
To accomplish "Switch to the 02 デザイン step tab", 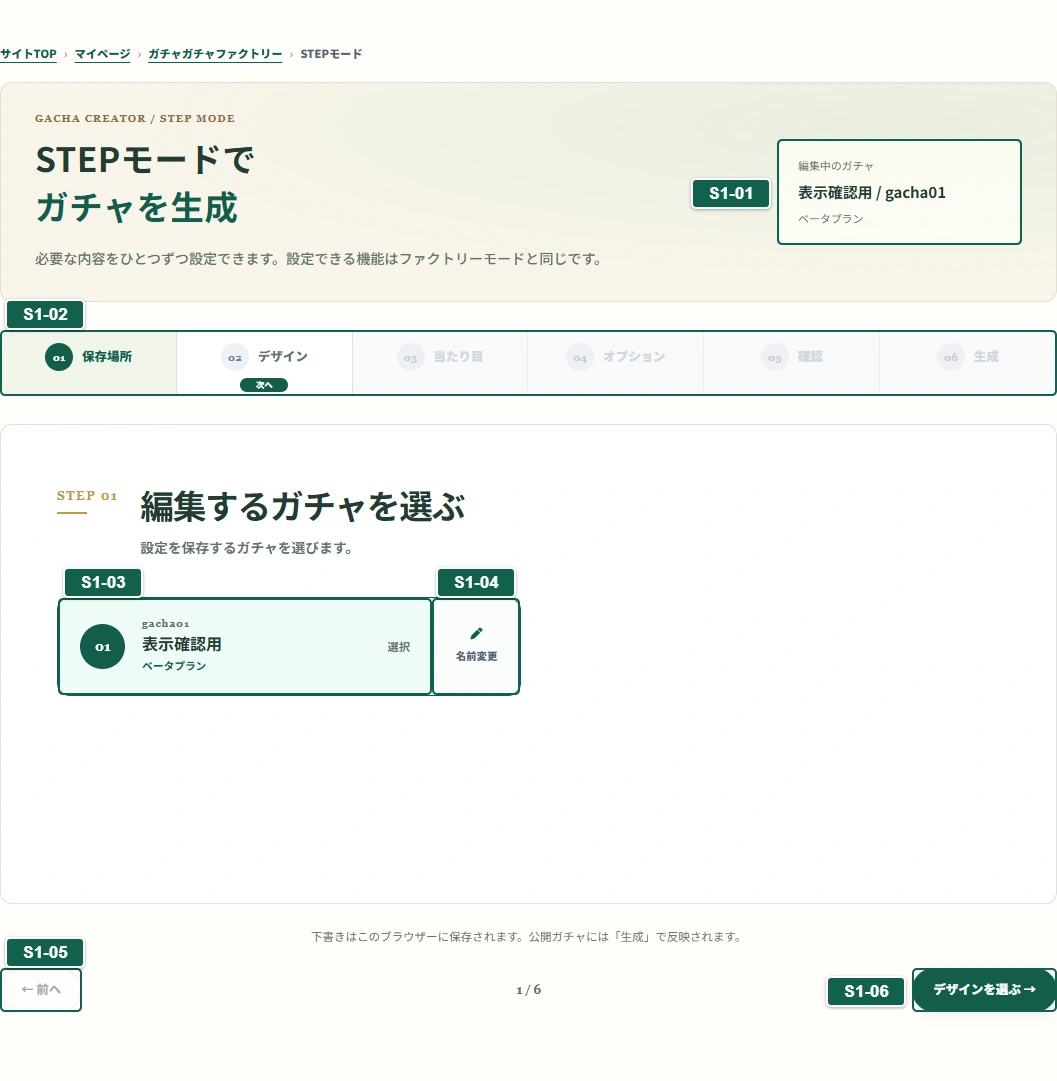I will click(264, 363).
